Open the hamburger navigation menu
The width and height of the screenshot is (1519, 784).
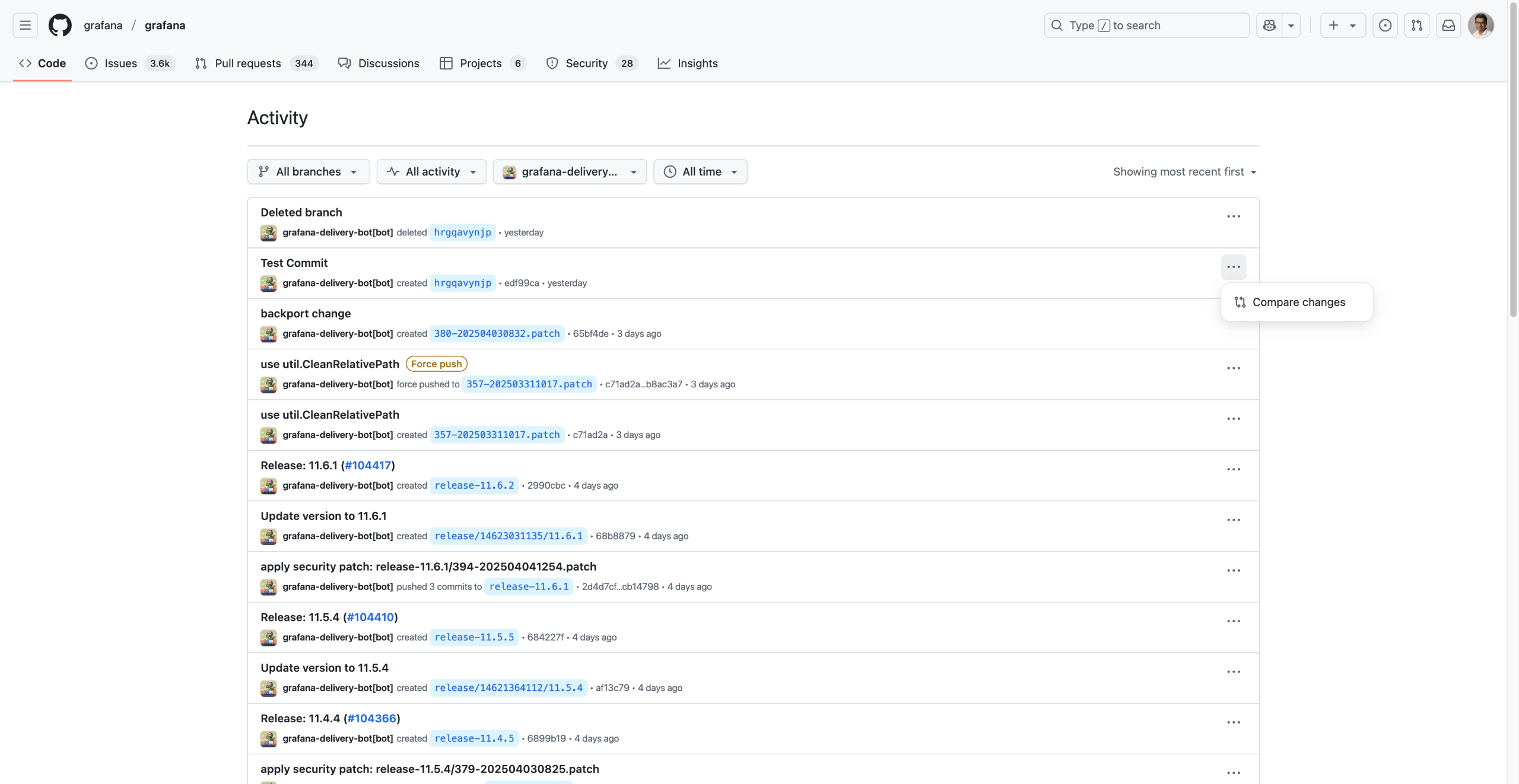[x=25, y=26]
